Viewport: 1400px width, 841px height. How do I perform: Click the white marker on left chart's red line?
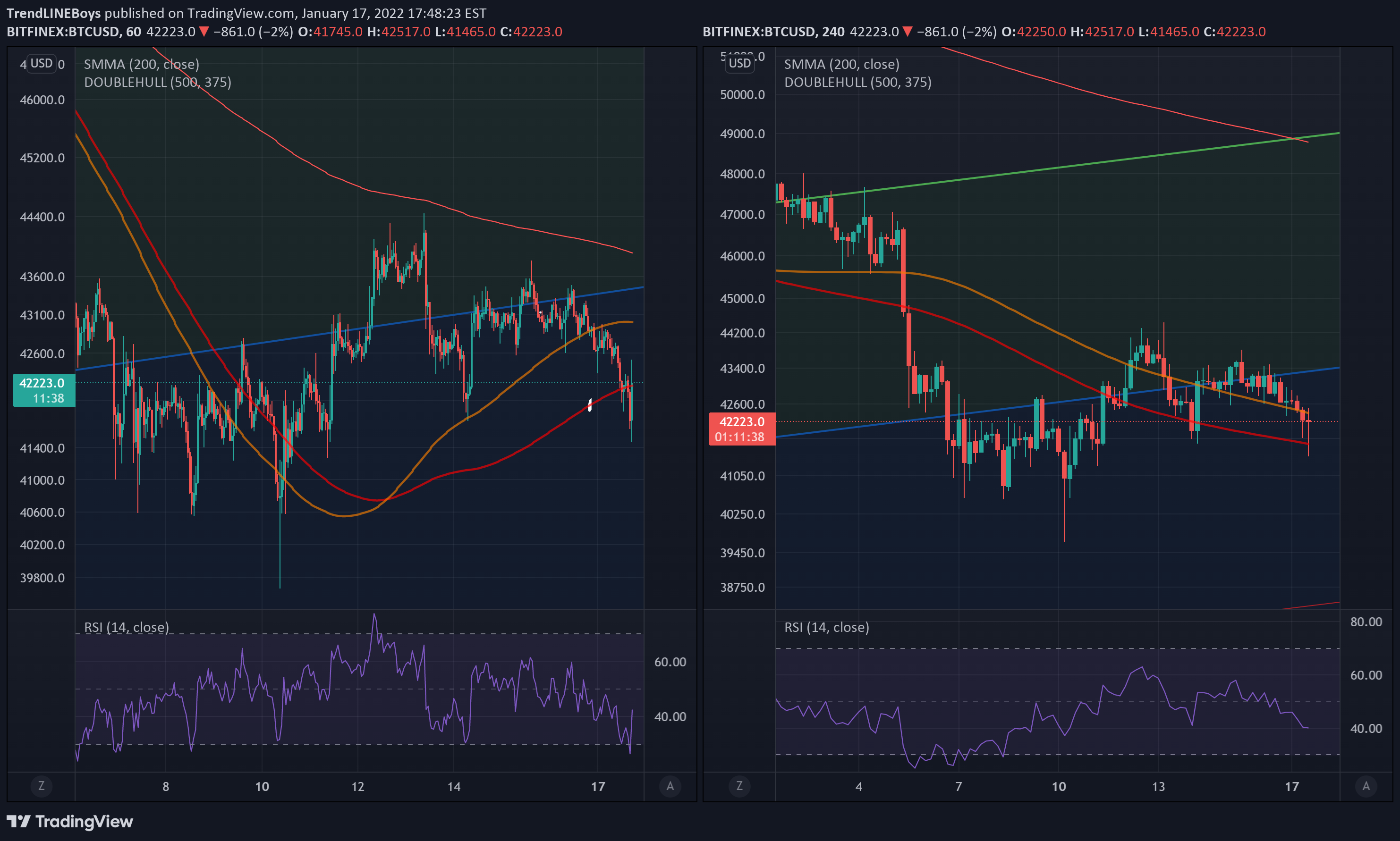coord(590,404)
